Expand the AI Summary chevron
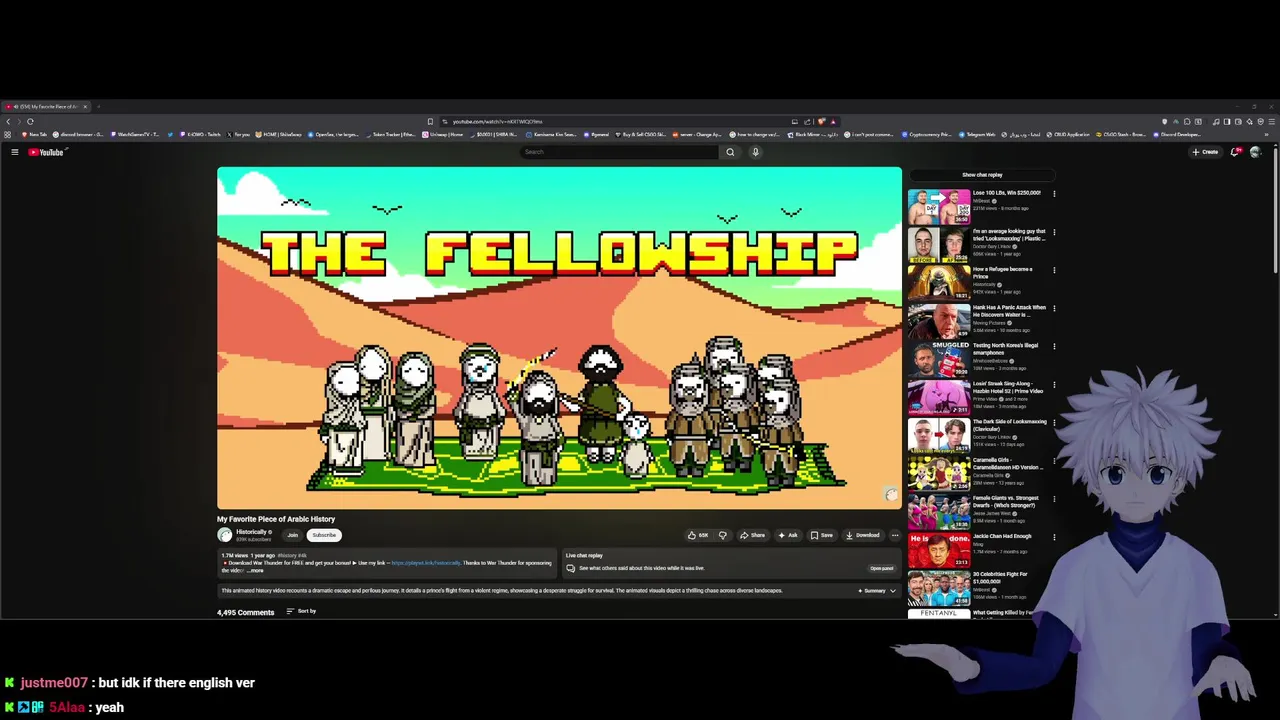Image resolution: width=1280 pixels, height=720 pixels. click(x=893, y=591)
